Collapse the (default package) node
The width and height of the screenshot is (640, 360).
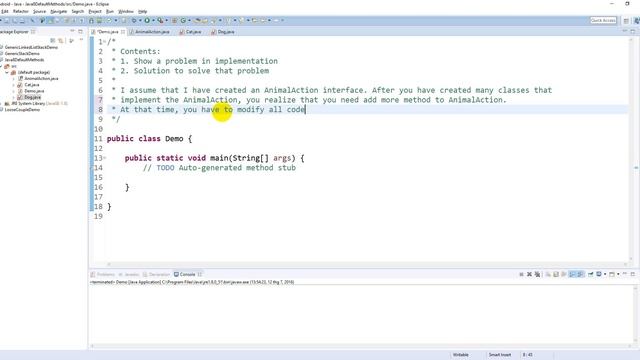(7, 72)
